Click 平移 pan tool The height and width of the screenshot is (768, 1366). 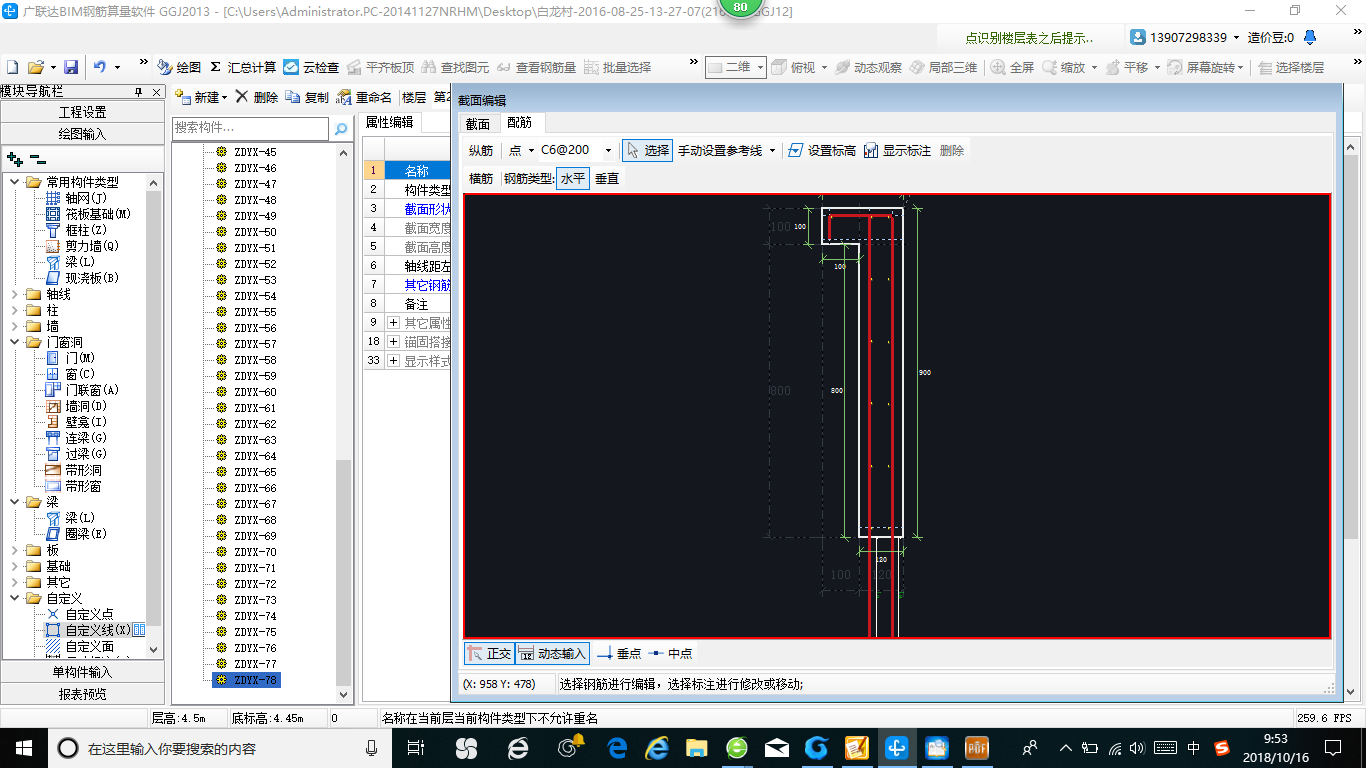1127,67
